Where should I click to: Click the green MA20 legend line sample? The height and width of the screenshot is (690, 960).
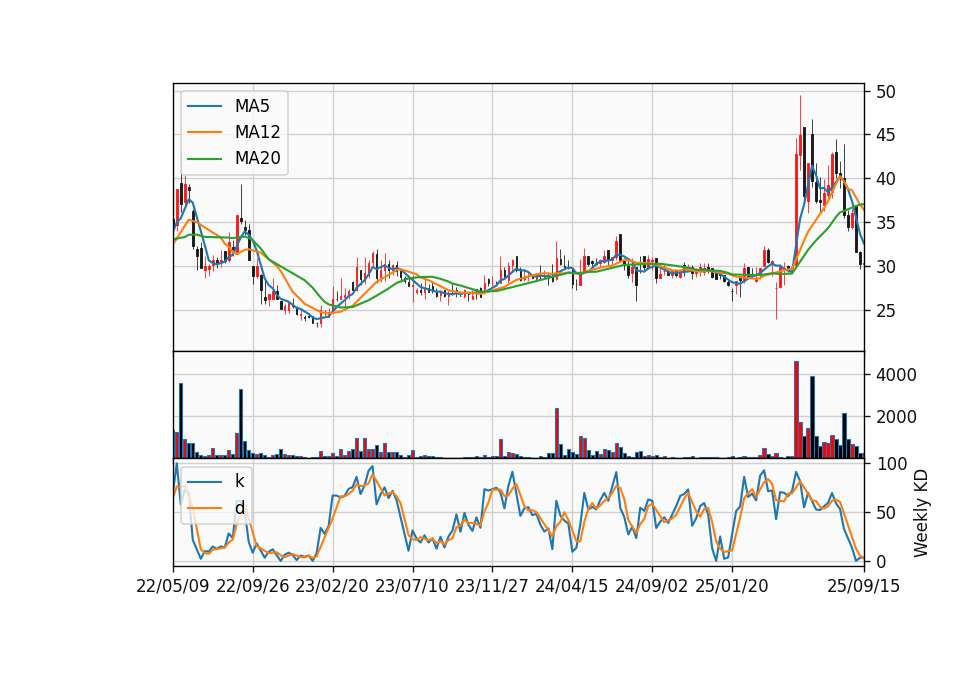pos(204,159)
